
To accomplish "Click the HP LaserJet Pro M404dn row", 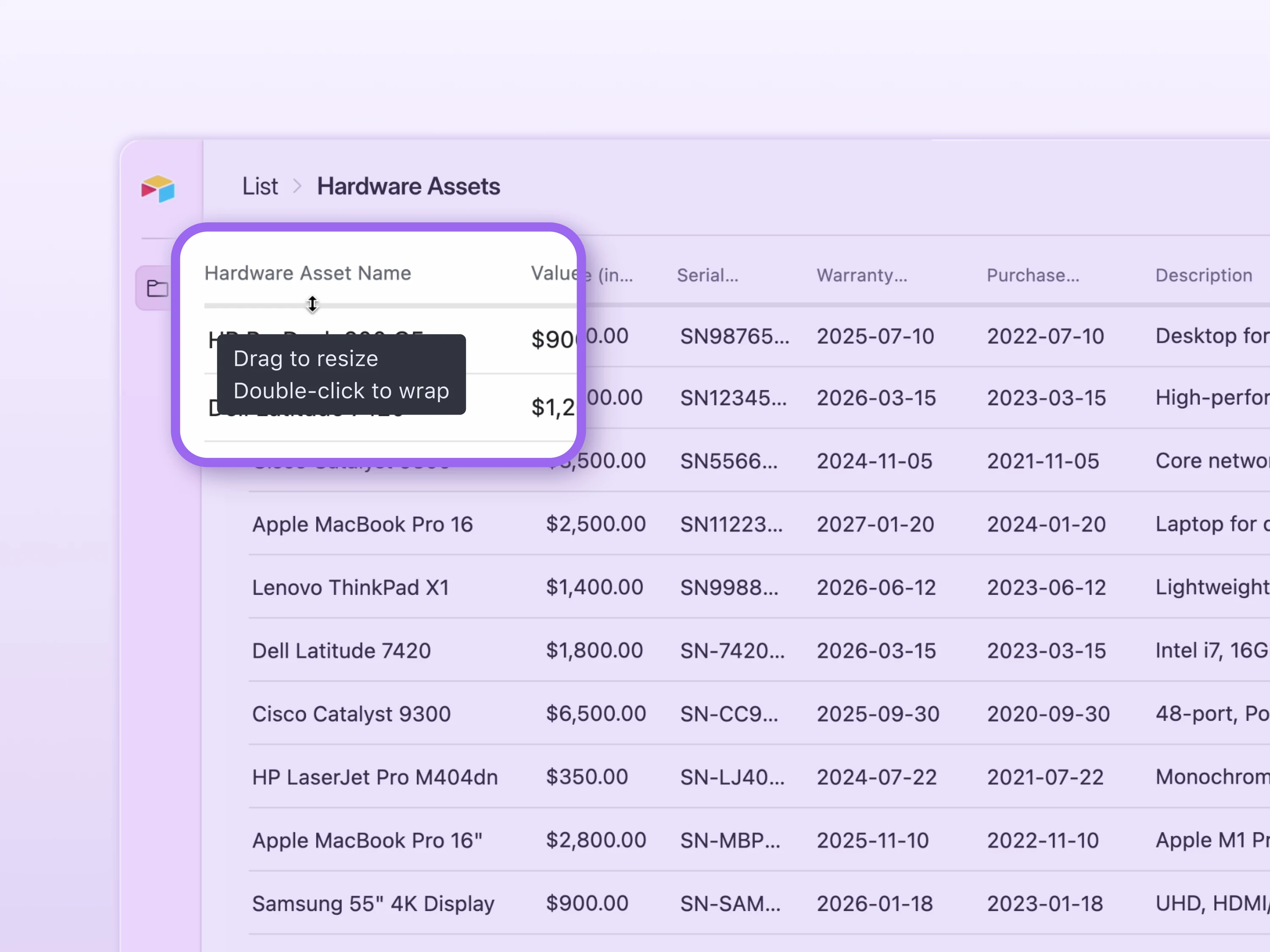I will tap(375, 777).
